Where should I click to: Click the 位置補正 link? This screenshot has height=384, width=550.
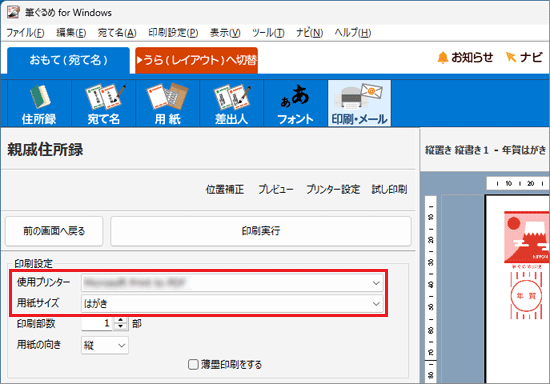224,190
